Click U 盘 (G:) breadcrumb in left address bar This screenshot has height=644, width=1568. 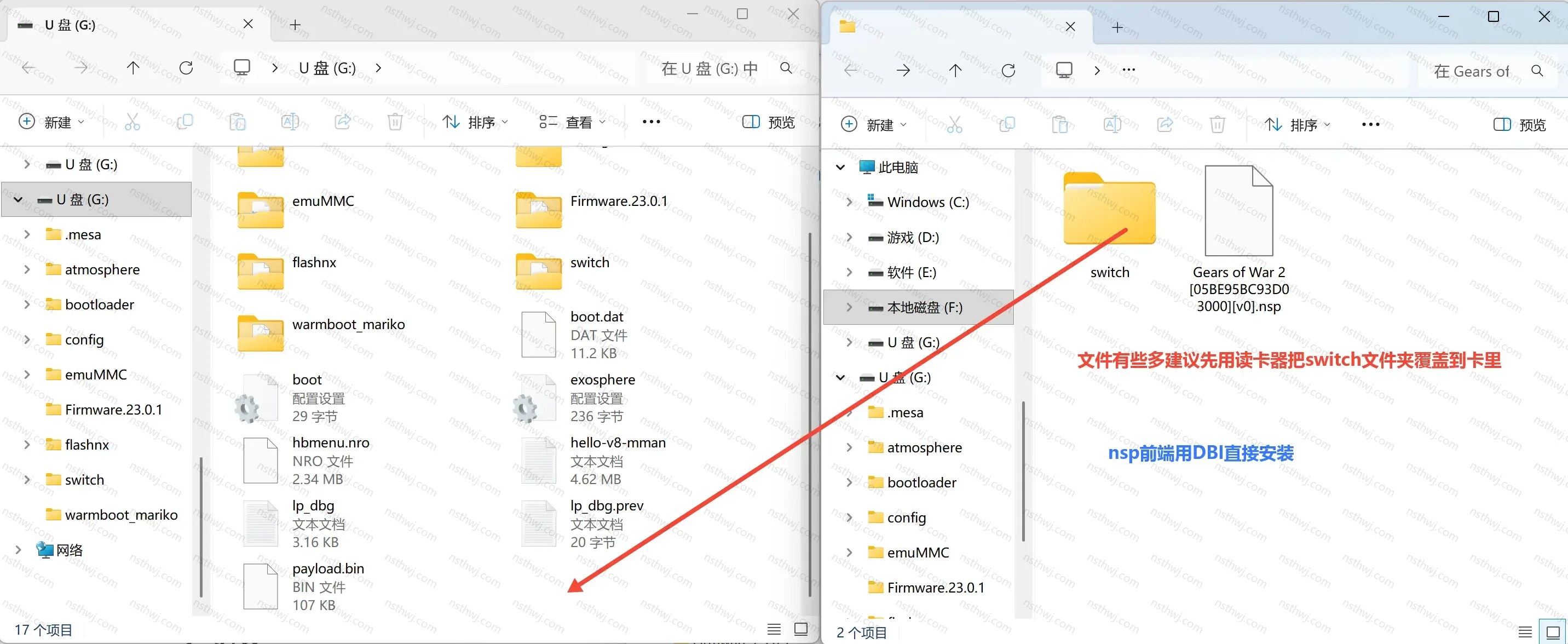(x=327, y=68)
